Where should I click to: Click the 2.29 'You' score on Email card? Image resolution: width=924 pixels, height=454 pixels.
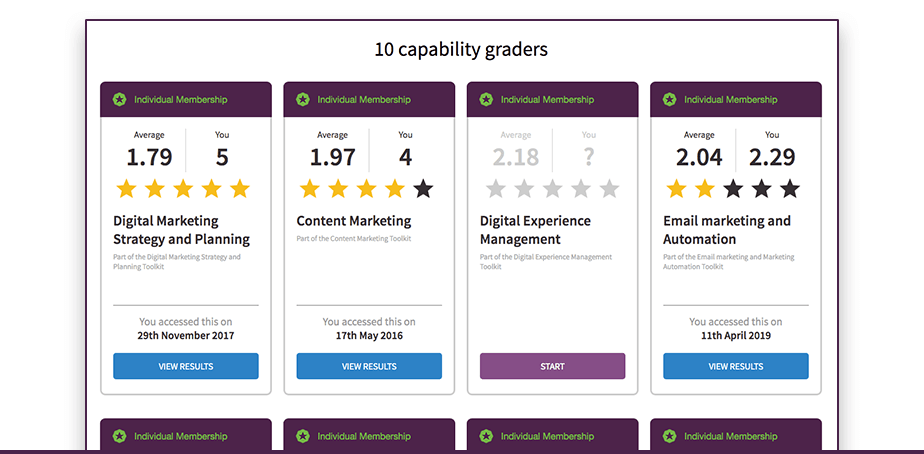(771, 157)
